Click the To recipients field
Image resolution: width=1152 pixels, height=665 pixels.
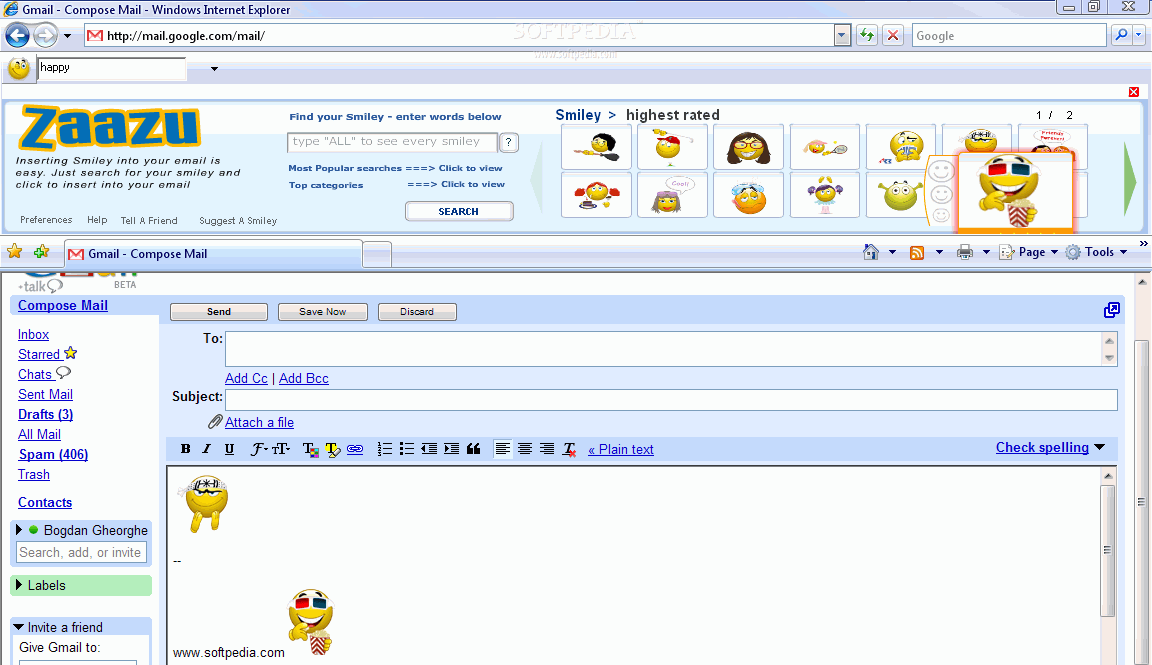tap(664, 348)
